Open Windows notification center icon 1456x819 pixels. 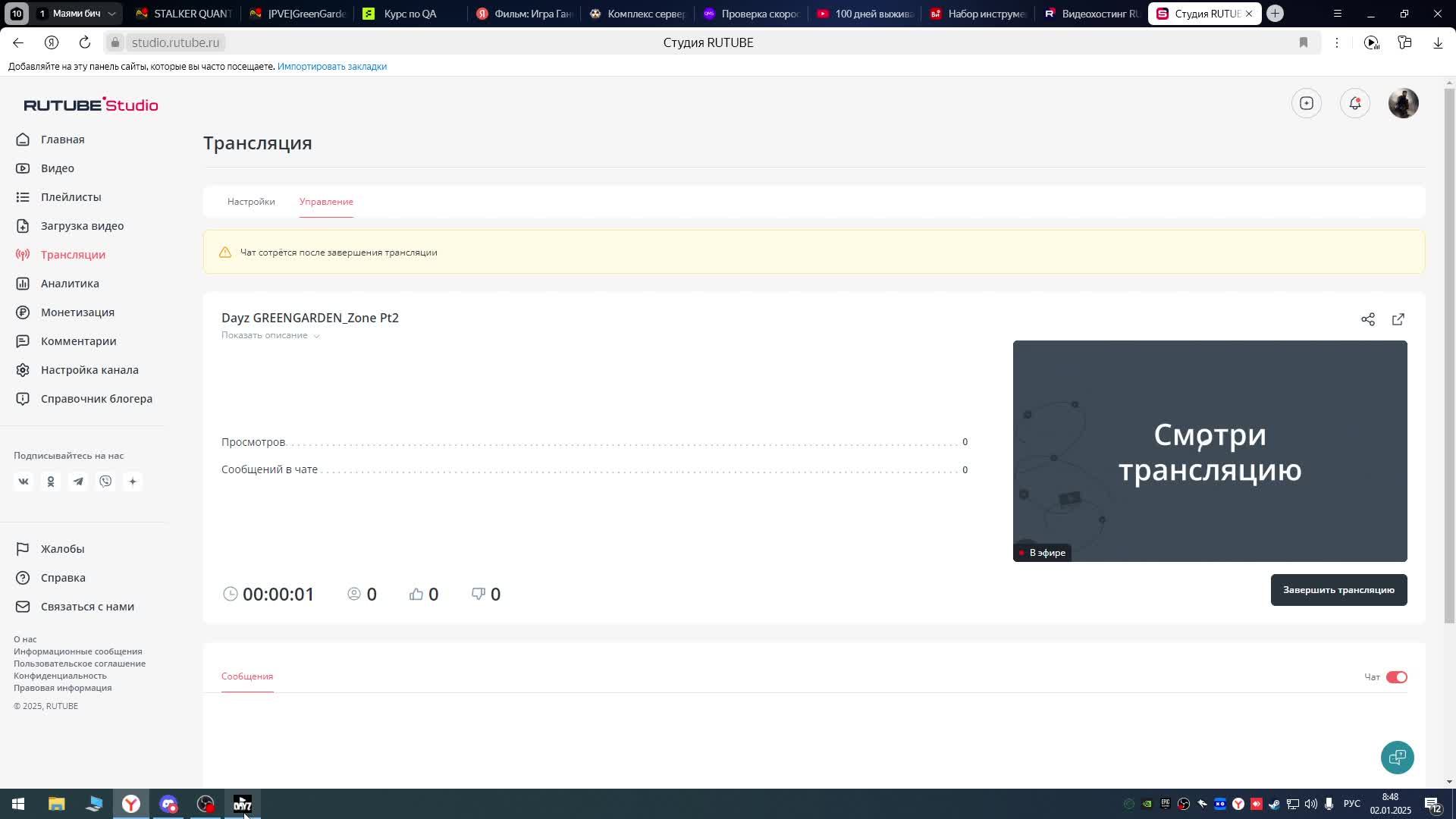1433,805
